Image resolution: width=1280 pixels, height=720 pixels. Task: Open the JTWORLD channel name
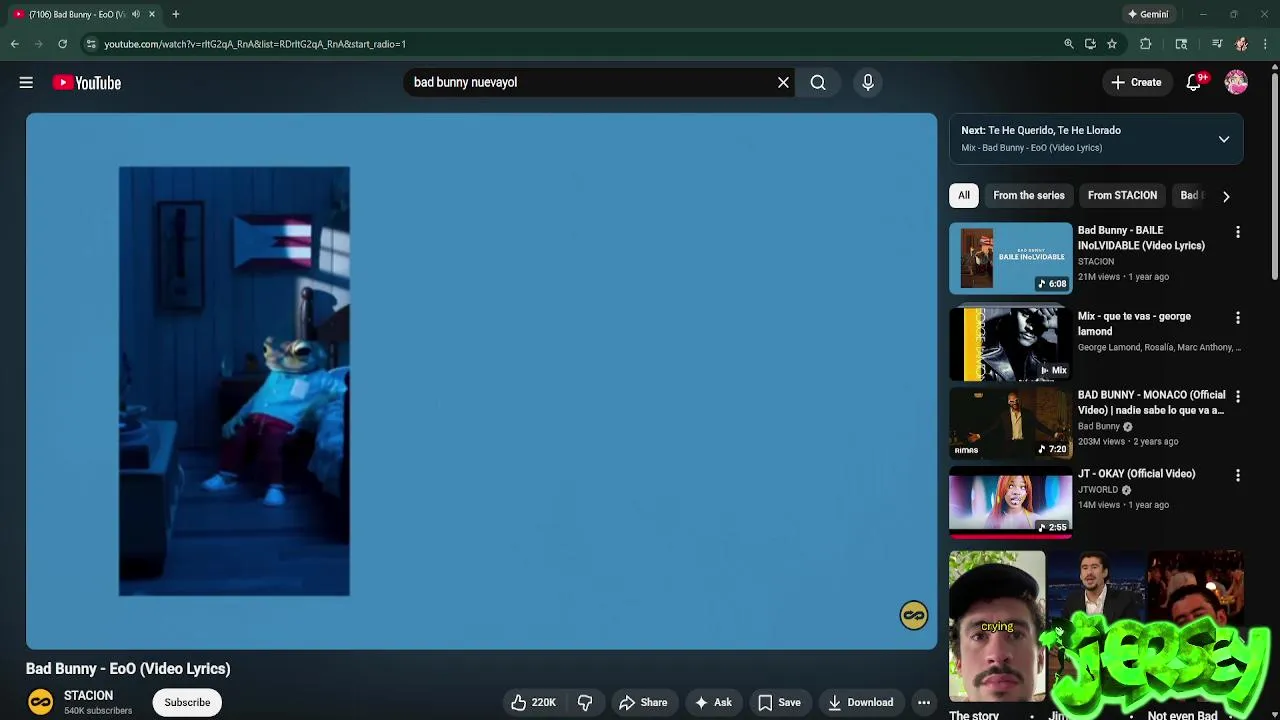point(1098,490)
